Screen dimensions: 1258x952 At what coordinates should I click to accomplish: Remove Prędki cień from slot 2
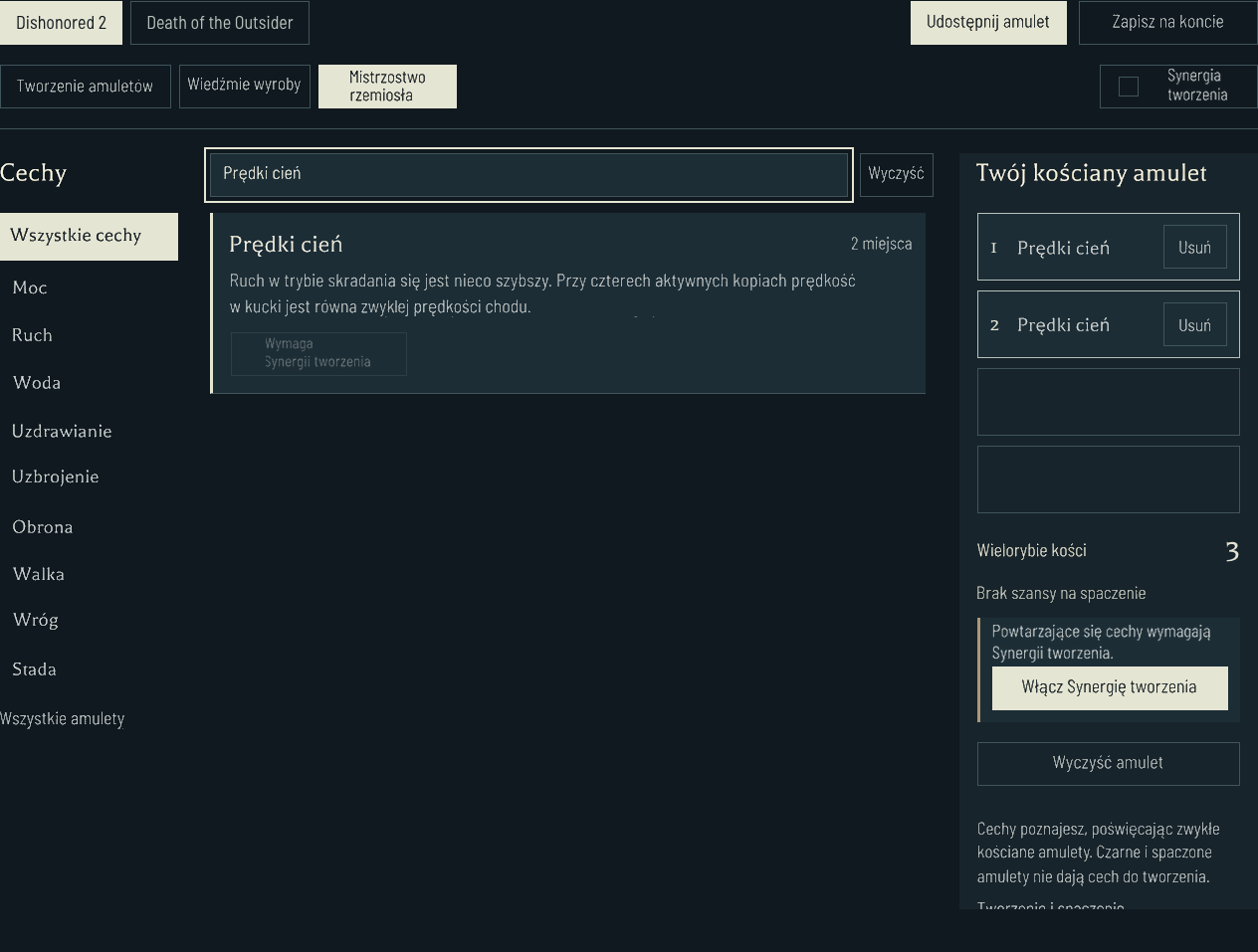pyautogui.click(x=1195, y=325)
